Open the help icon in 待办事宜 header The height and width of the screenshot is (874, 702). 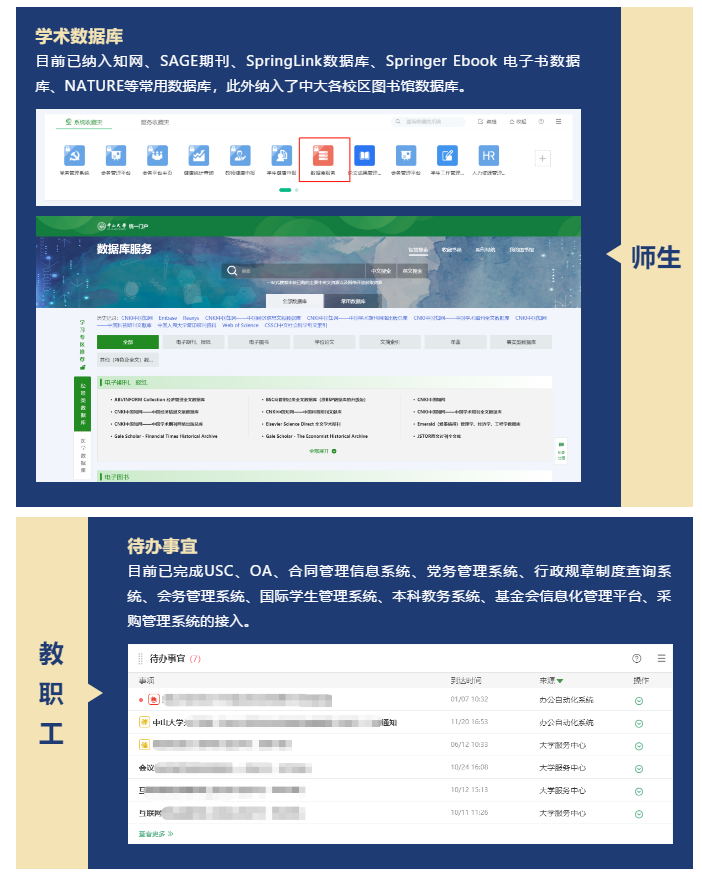[x=636, y=659]
